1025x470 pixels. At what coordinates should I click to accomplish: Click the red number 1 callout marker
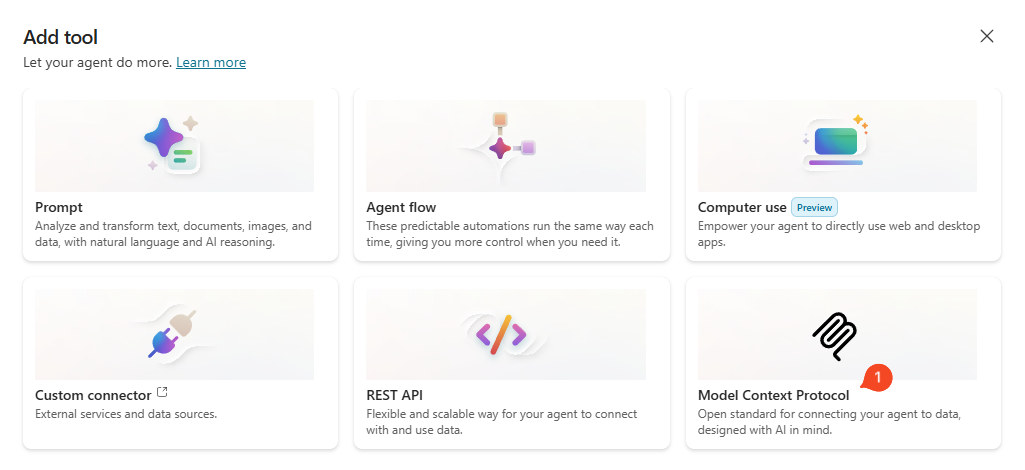coord(877,378)
